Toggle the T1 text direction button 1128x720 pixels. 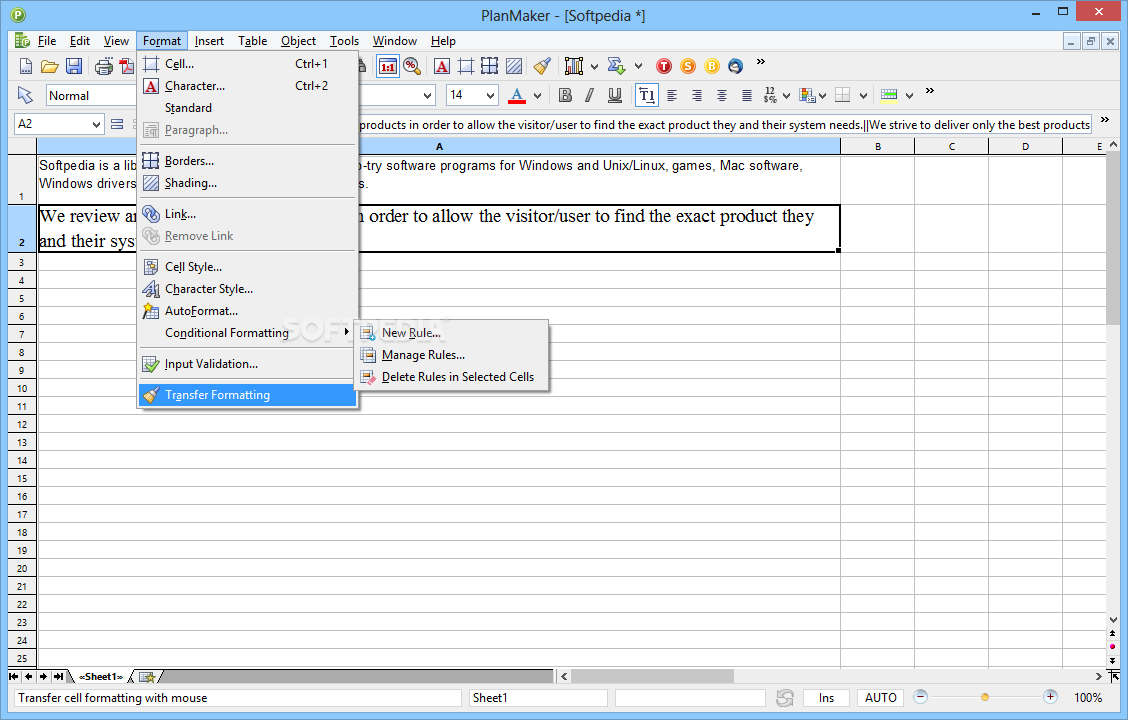647,95
